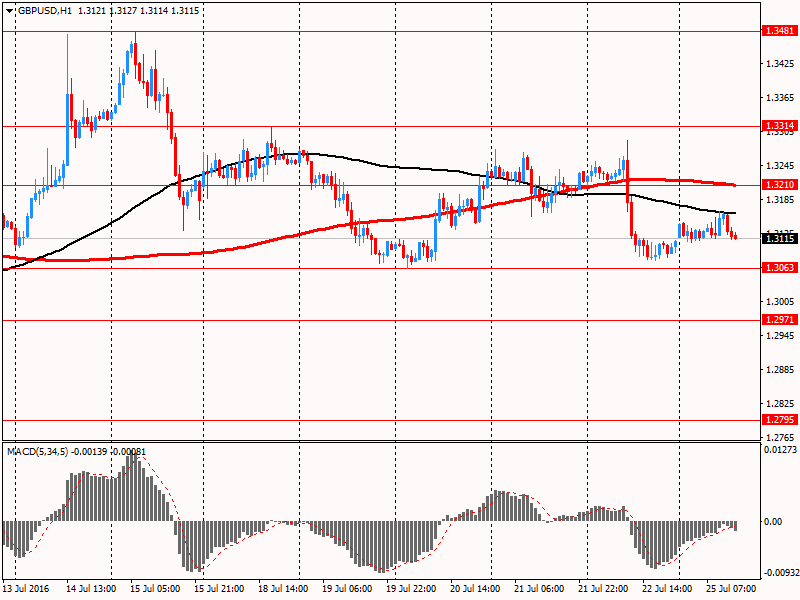Select the 1.3210 level price label
Image resolution: width=800 pixels, height=600 pixels.
(780, 185)
